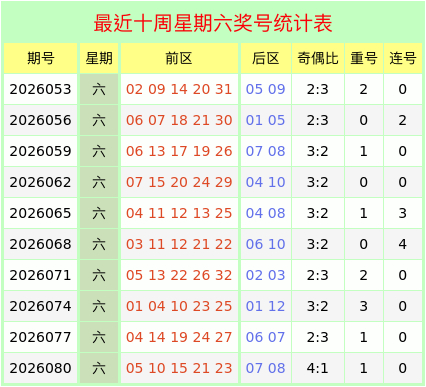
Task: Click 2:3 ratio in row 2026077
Action: point(318,337)
